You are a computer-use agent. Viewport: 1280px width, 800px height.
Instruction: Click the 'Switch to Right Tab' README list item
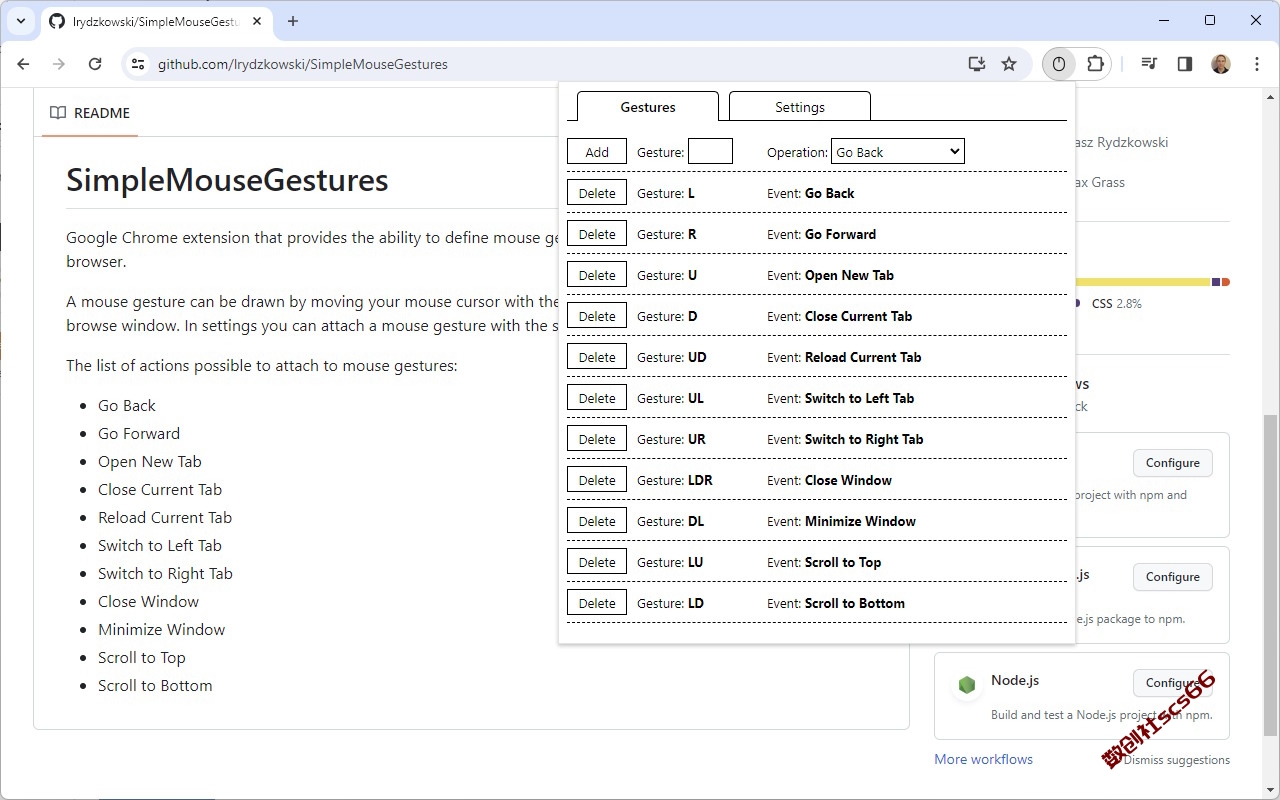click(x=165, y=573)
